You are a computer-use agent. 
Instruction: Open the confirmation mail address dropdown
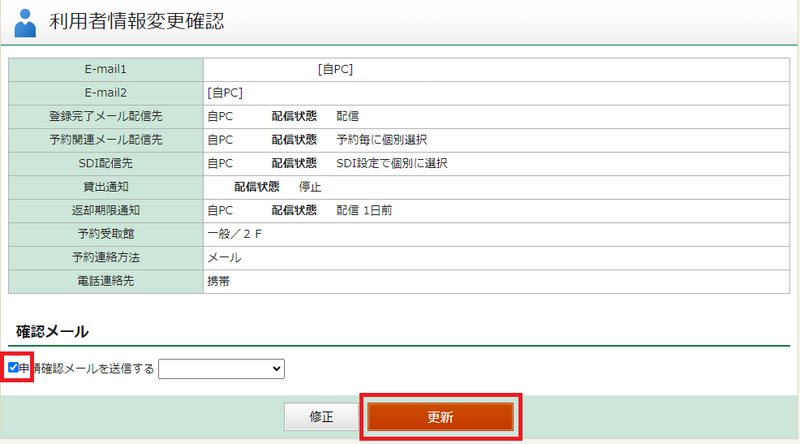coord(221,369)
